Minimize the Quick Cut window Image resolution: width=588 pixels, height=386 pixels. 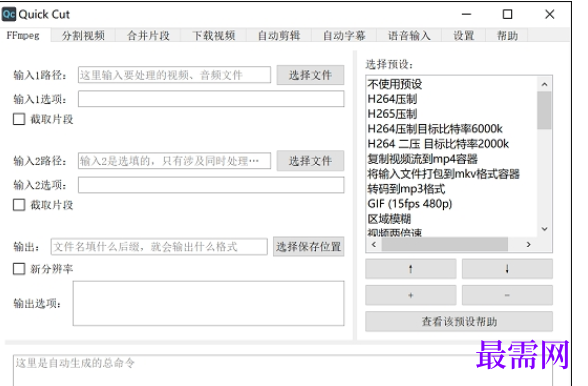(x=466, y=14)
